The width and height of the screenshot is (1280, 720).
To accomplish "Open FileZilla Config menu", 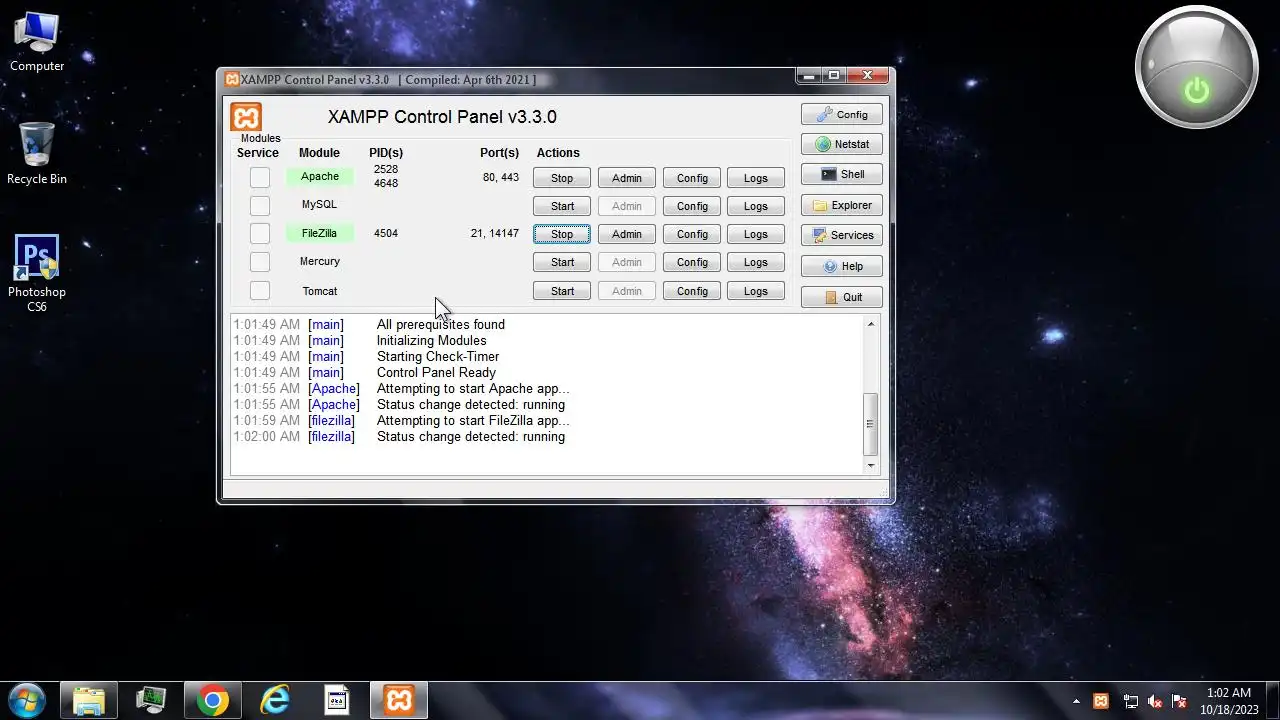I will 692,234.
